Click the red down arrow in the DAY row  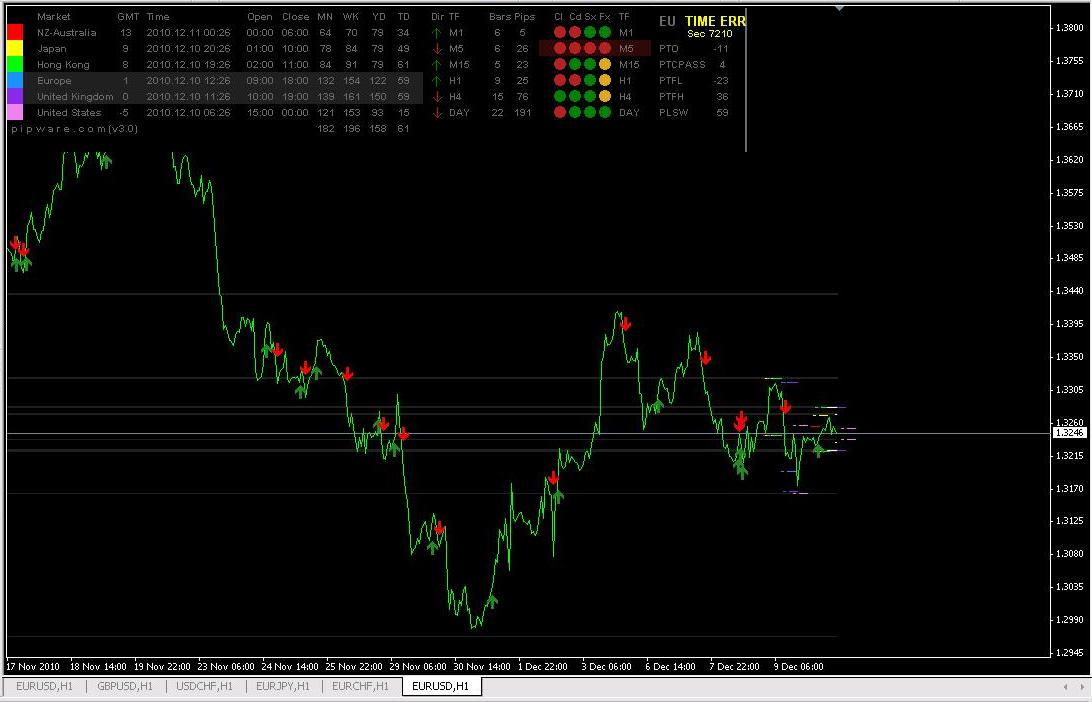point(437,112)
